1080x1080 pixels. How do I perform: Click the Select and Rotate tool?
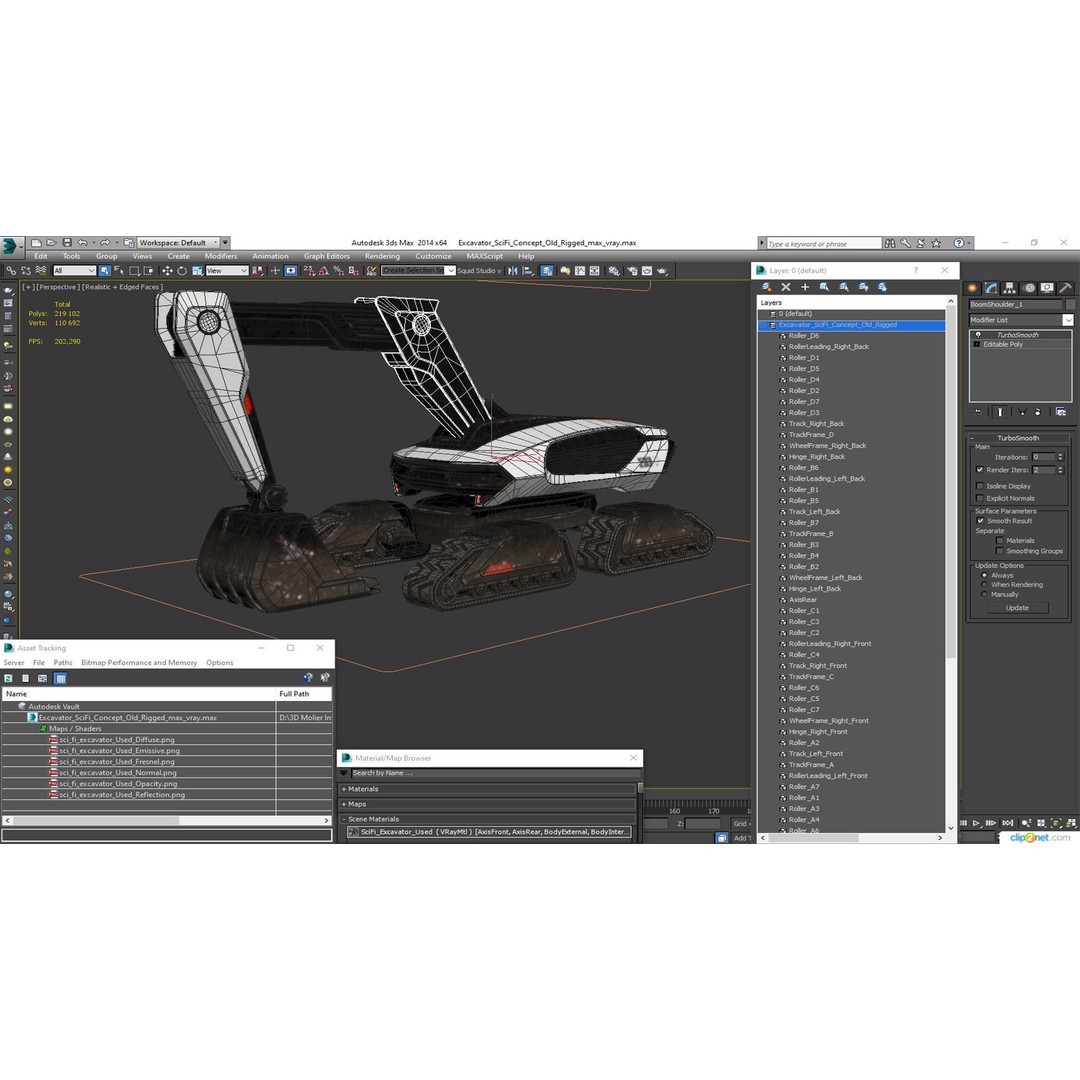point(182,271)
